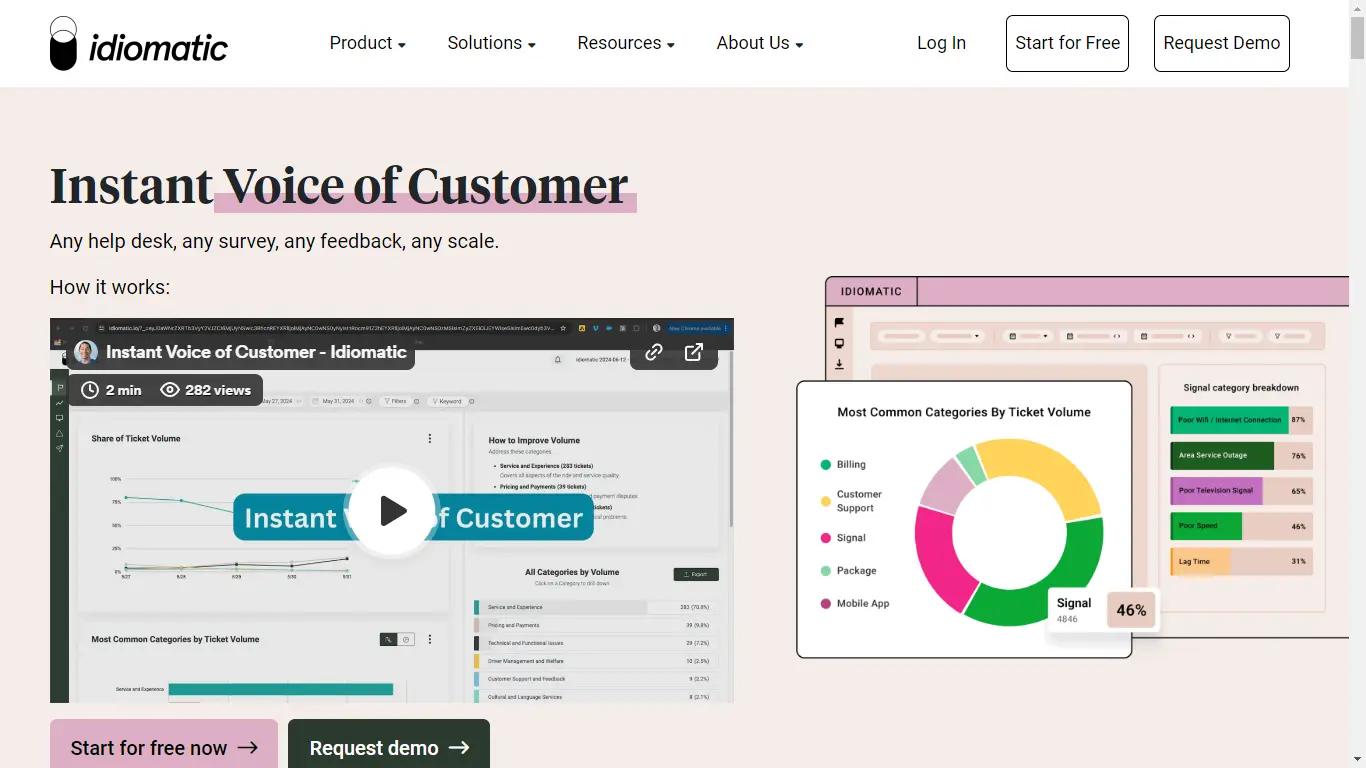
Task: Click the Idiomatic logo in the header
Action: (x=139, y=44)
